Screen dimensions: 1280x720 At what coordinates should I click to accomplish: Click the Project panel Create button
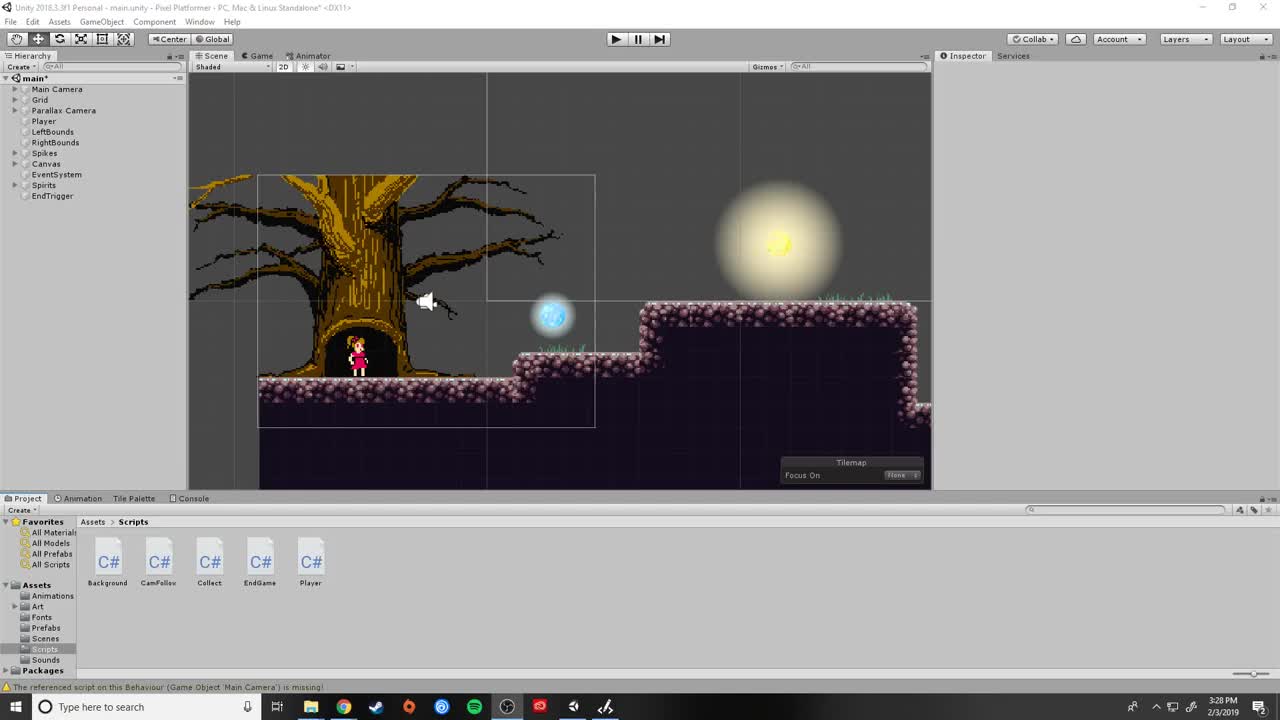(x=20, y=510)
